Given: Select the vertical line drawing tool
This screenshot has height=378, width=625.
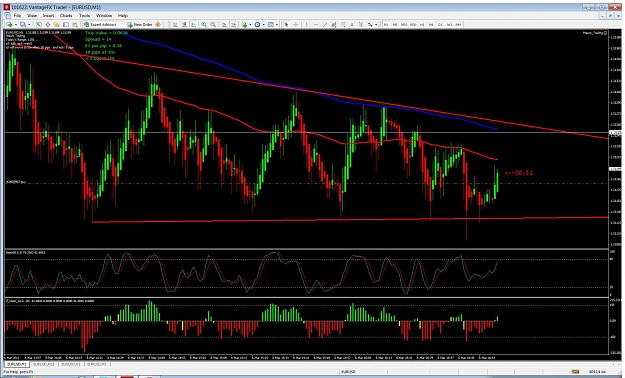Looking at the screenshot, I should 306,24.
